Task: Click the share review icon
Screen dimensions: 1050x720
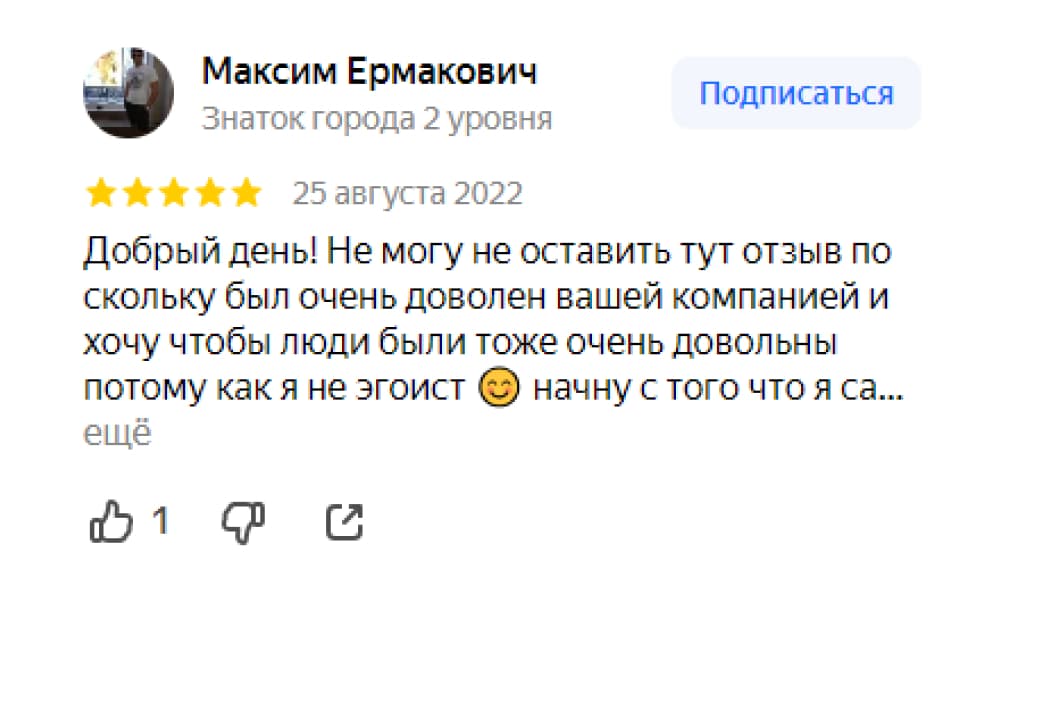Action: (344, 522)
